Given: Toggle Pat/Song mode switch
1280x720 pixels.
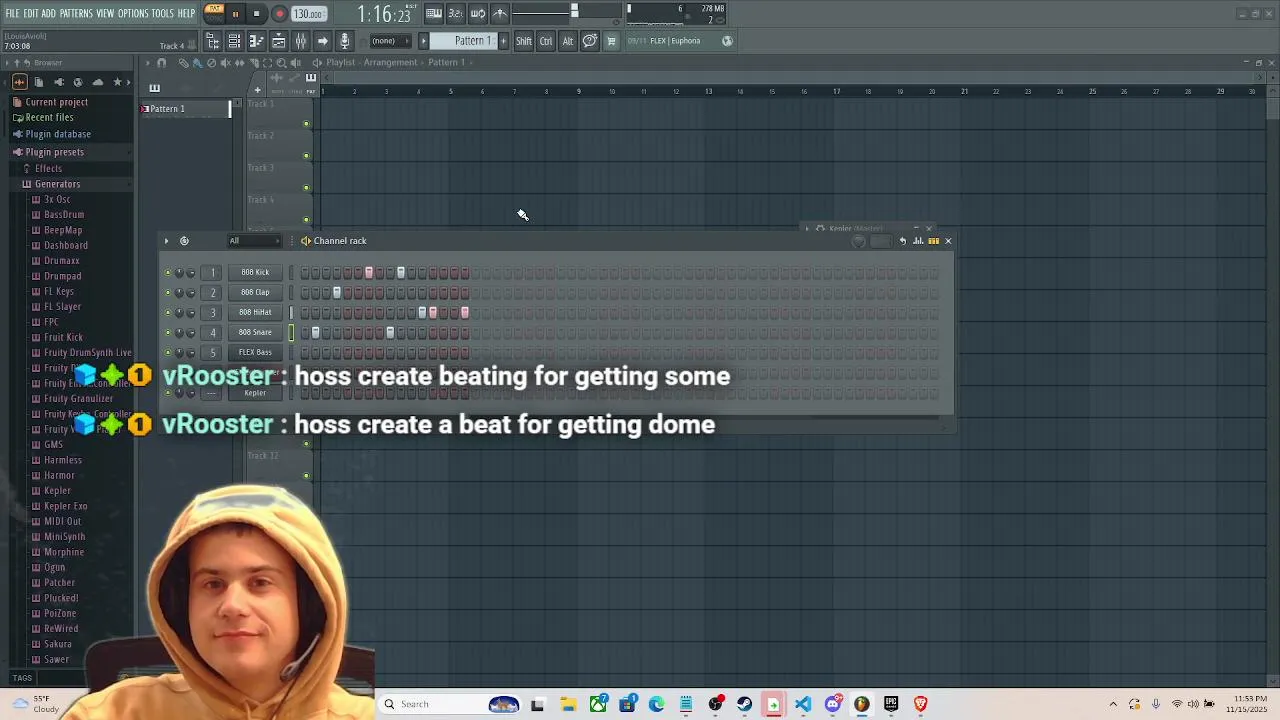Looking at the screenshot, I should tap(214, 13).
